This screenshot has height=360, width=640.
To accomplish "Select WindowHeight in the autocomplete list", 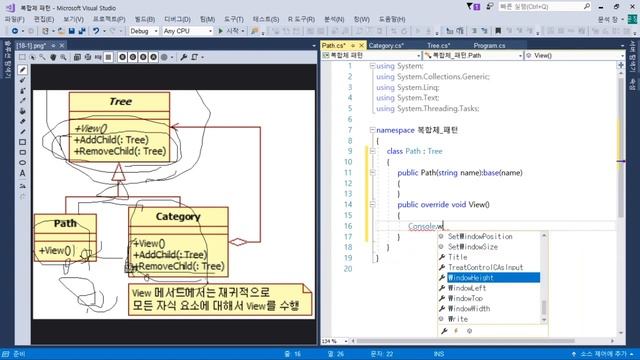I will click(493, 278).
